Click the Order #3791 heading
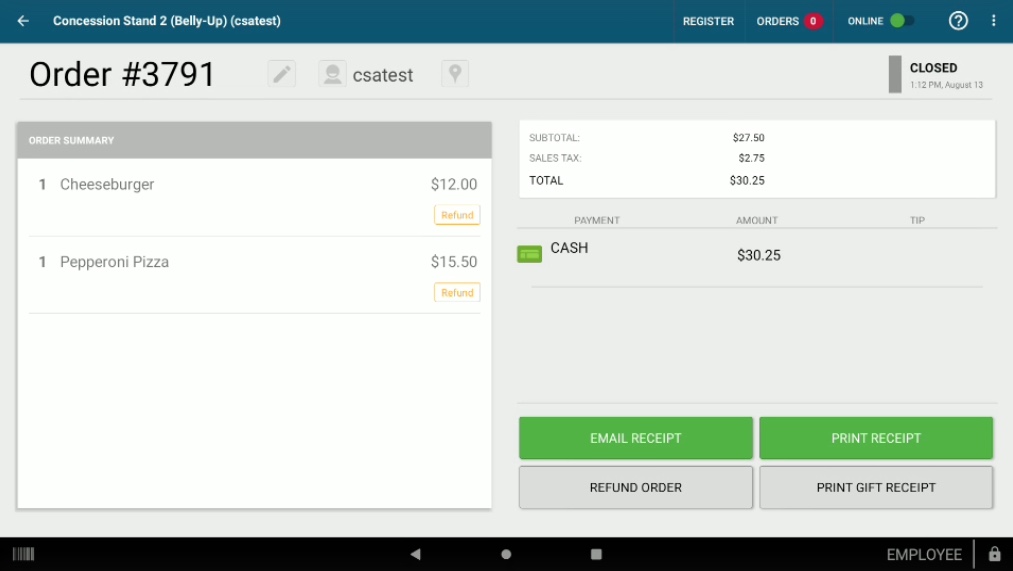The width and height of the screenshot is (1013, 571). pyautogui.click(x=122, y=74)
